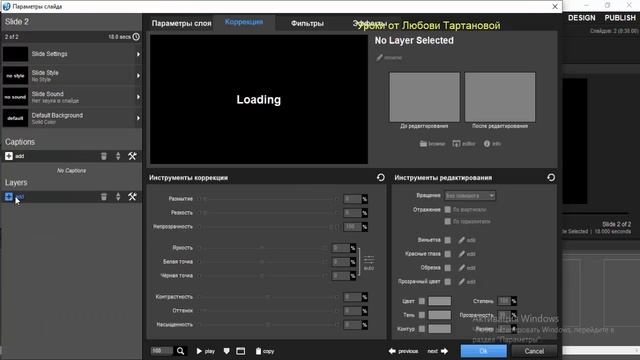The width and height of the screenshot is (640, 360).
Task: Switch to the Фильтры tab
Action: point(307,23)
